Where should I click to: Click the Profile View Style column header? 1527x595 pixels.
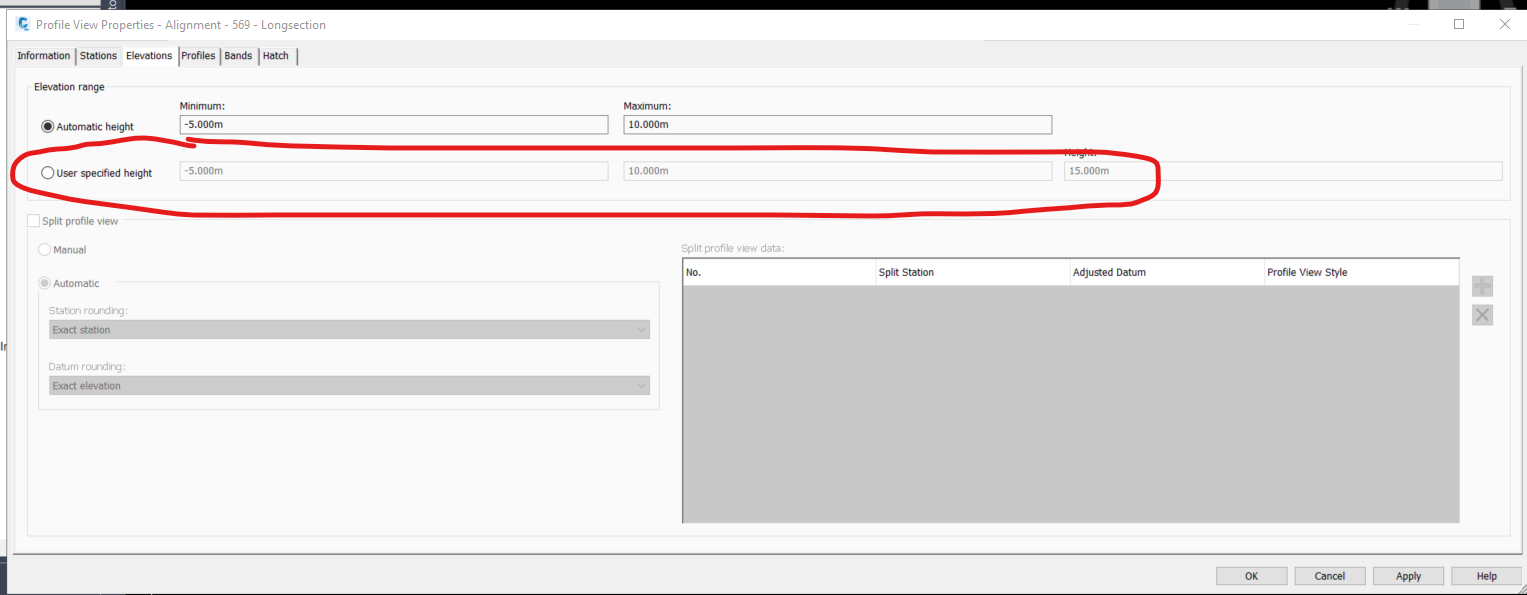1362,272
